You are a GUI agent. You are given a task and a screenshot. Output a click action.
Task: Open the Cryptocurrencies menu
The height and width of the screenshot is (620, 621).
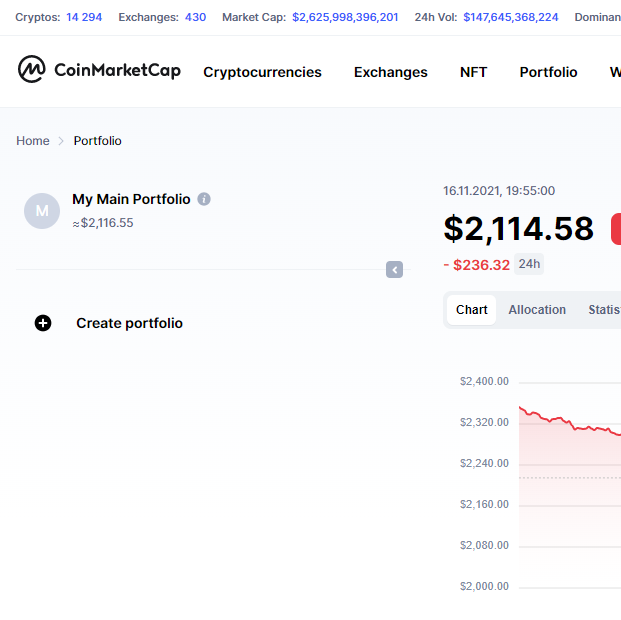click(262, 72)
